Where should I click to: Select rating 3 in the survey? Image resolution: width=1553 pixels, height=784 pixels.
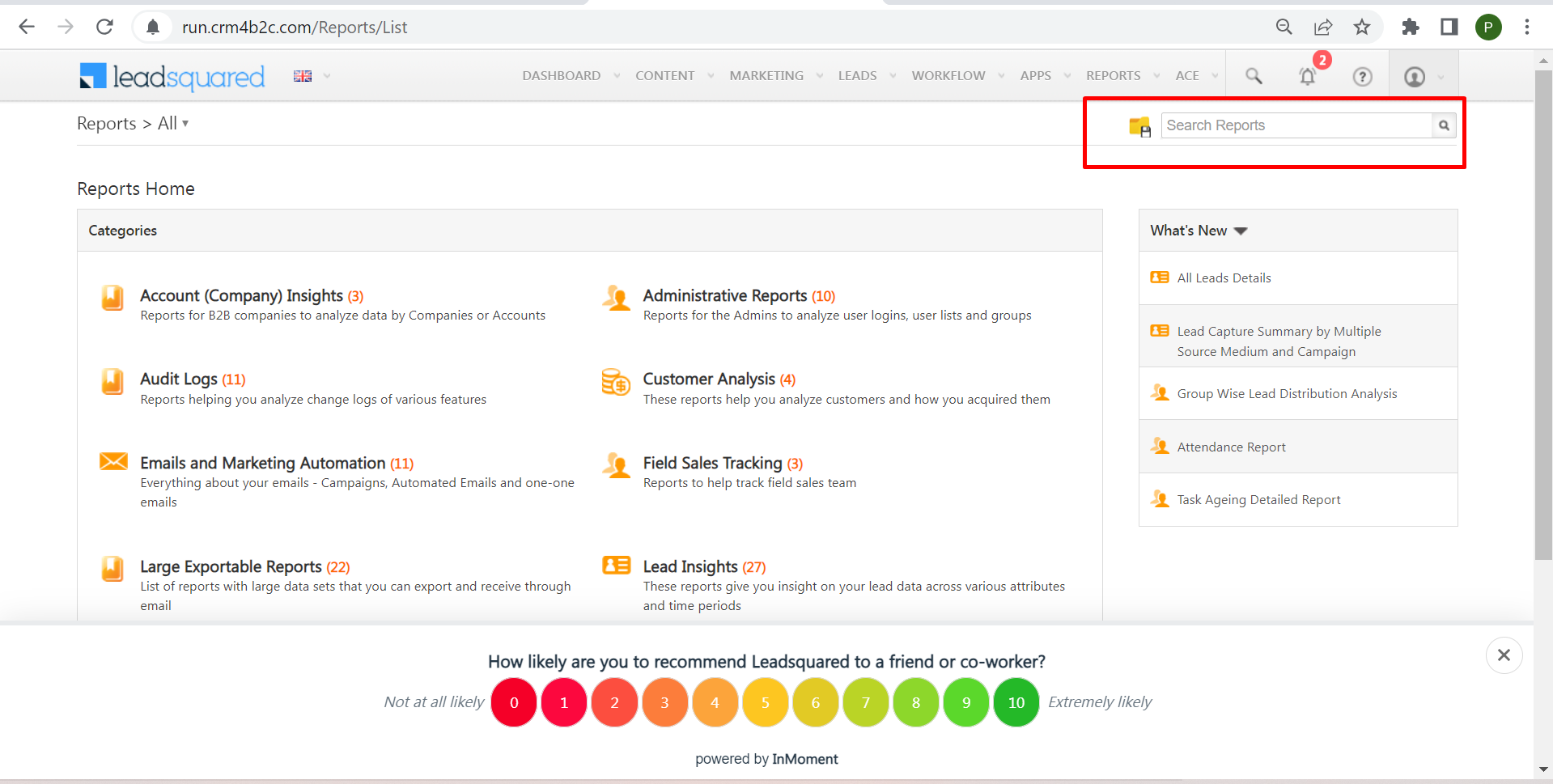(664, 702)
